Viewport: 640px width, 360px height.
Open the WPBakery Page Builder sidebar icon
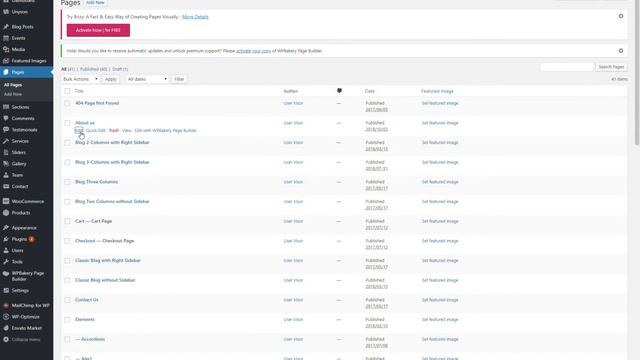coord(6,273)
